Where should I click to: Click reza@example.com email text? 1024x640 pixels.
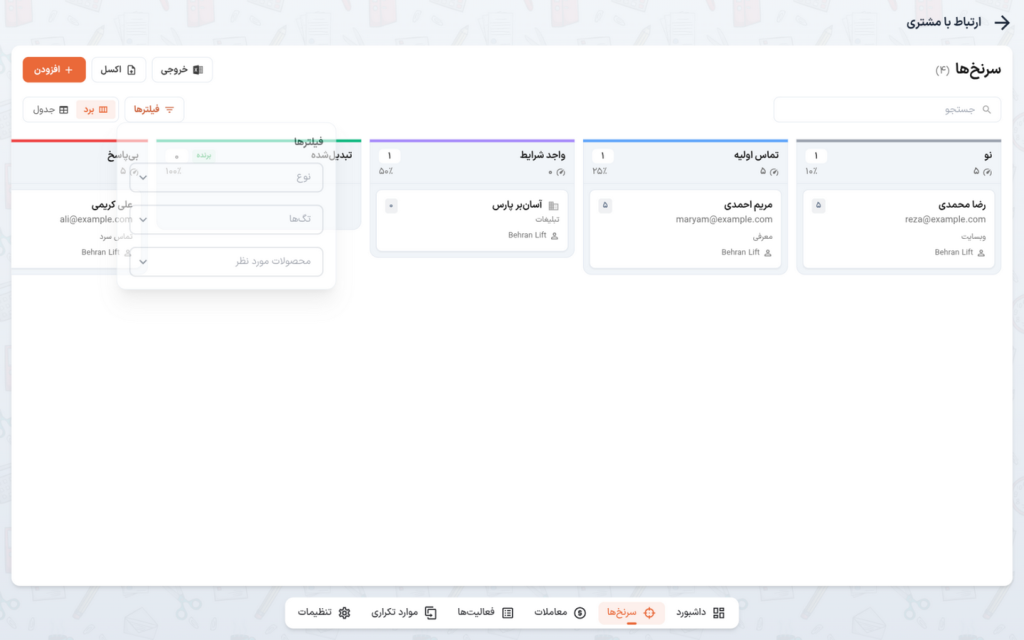945,219
